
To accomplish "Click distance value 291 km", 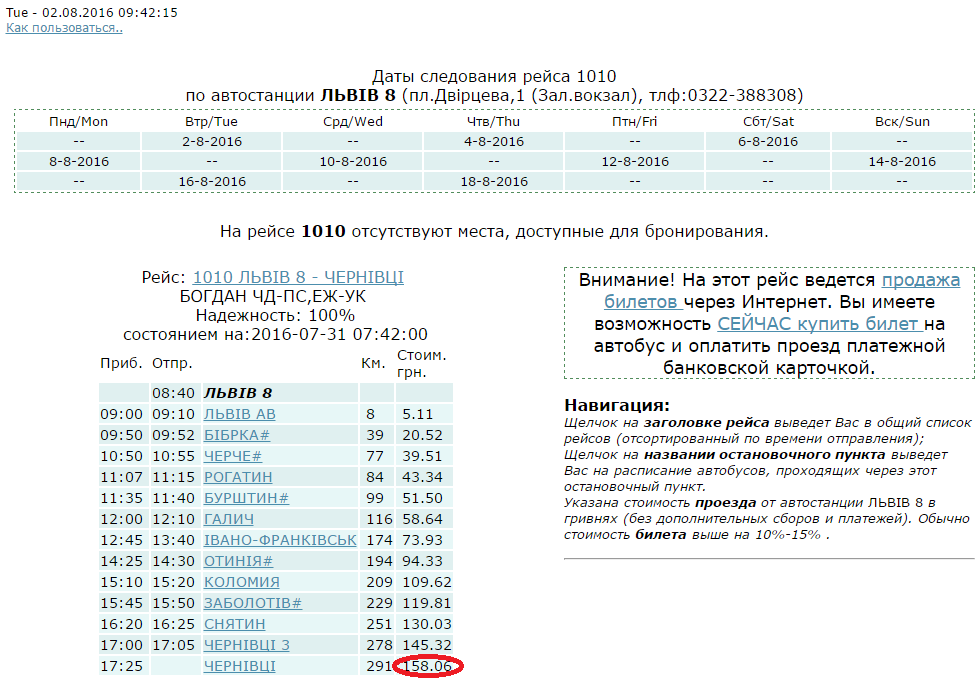I will [x=379, y=667].
